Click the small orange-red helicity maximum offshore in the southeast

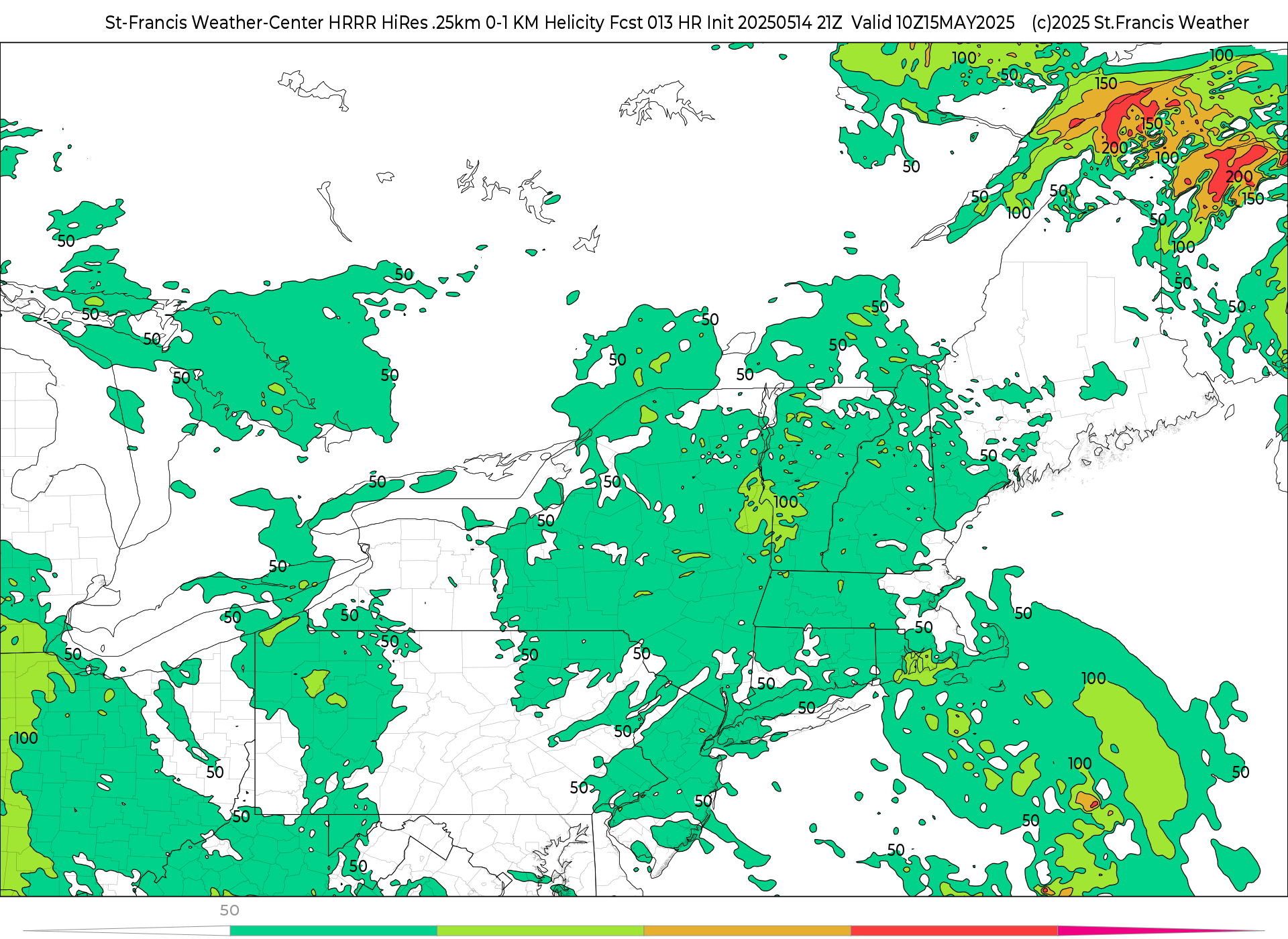1086,801
